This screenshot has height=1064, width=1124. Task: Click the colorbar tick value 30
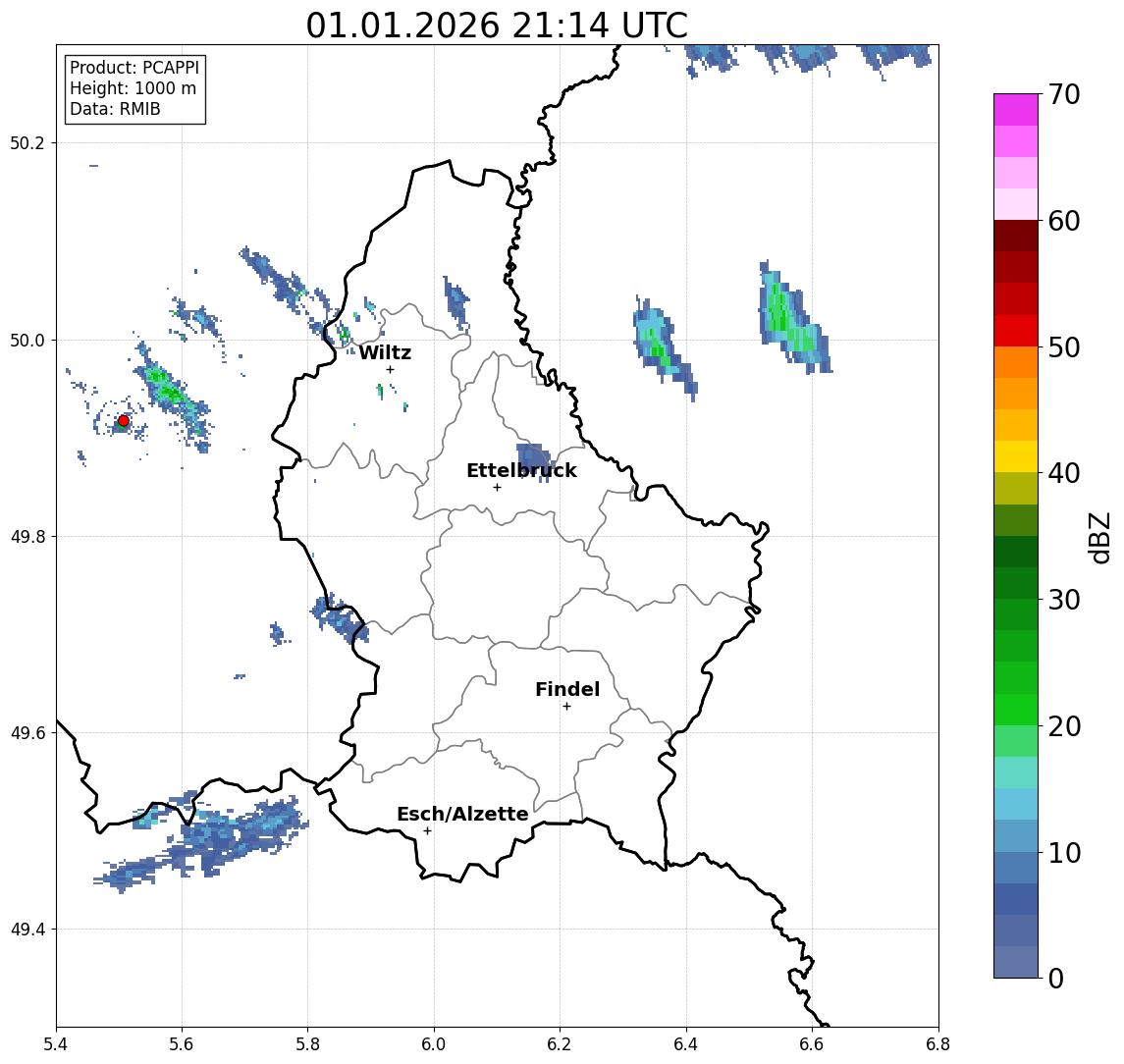(1064, 600)
